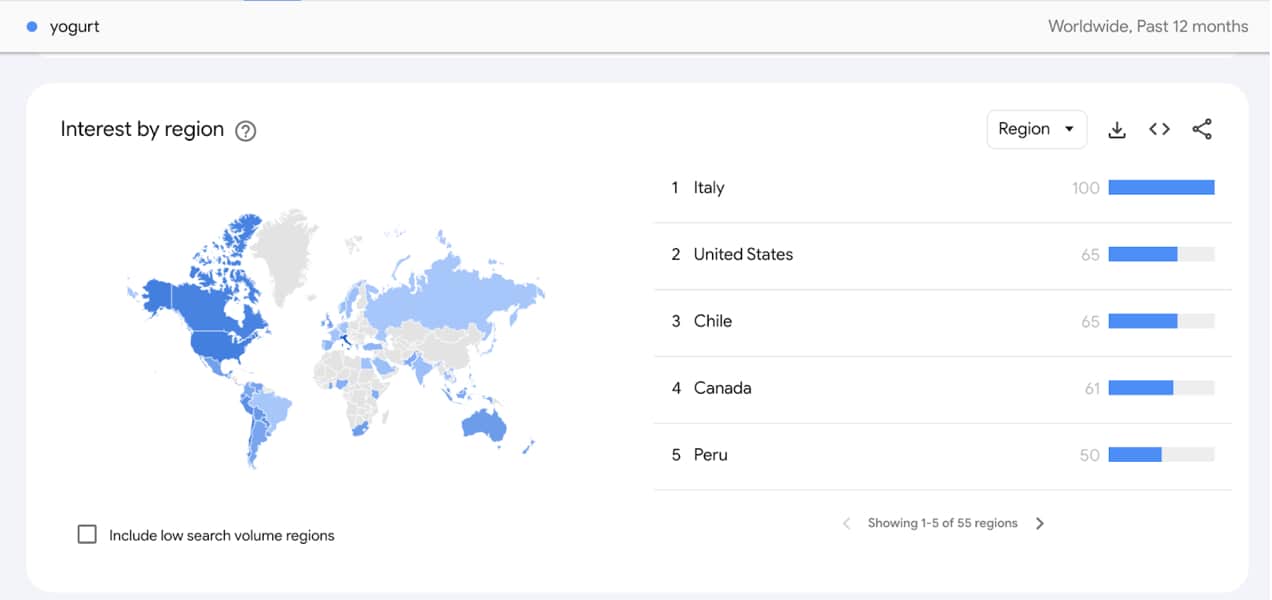Click the blue dot beside yogurt
Viewport: 1272px width, 600px height.
pyautogui.click(x=32, y=27)
